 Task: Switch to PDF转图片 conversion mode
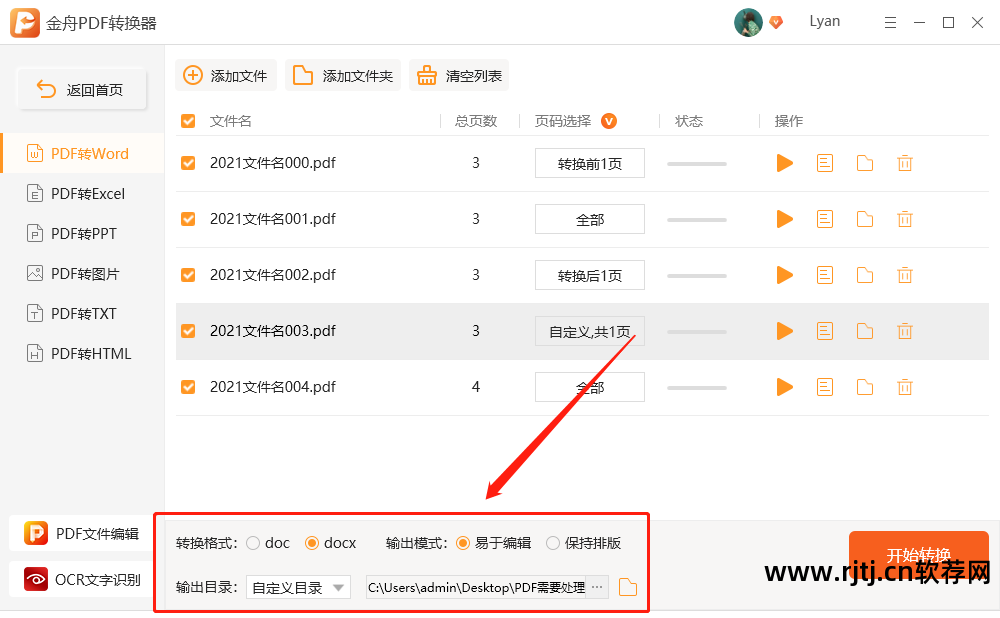(x=82, y=273)
